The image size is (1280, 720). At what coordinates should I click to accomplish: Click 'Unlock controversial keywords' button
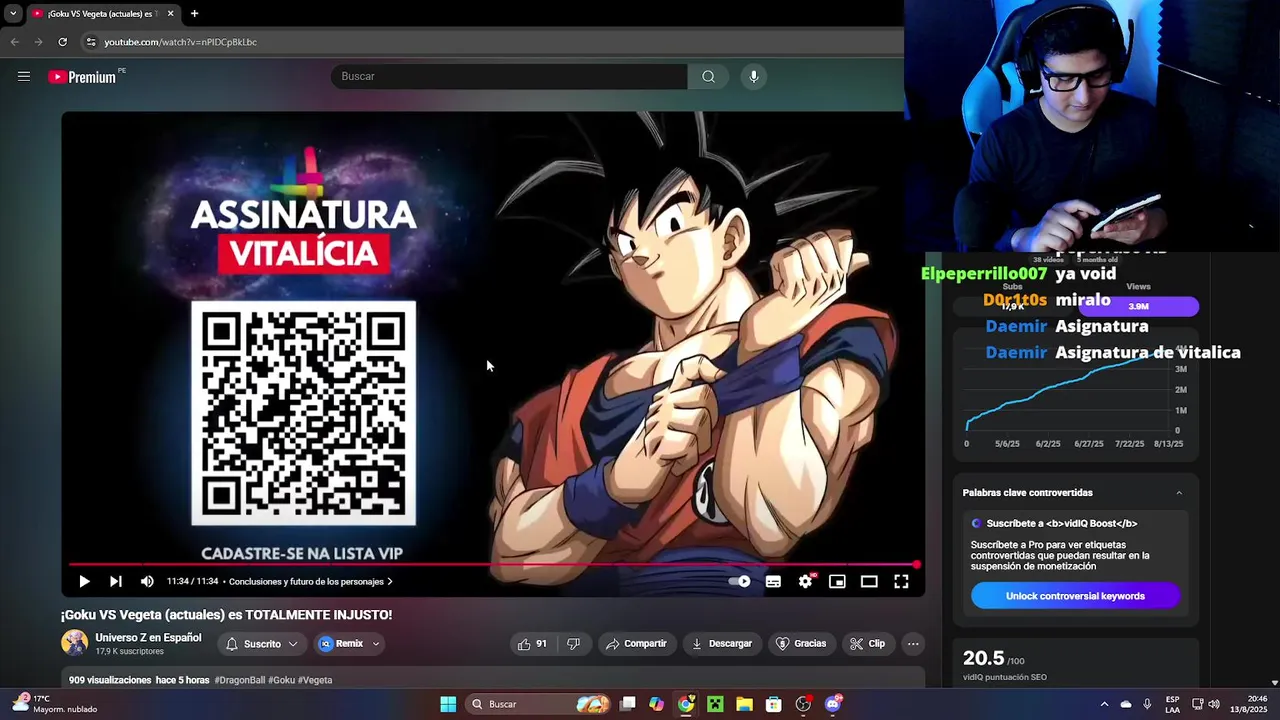[1075, 596]
